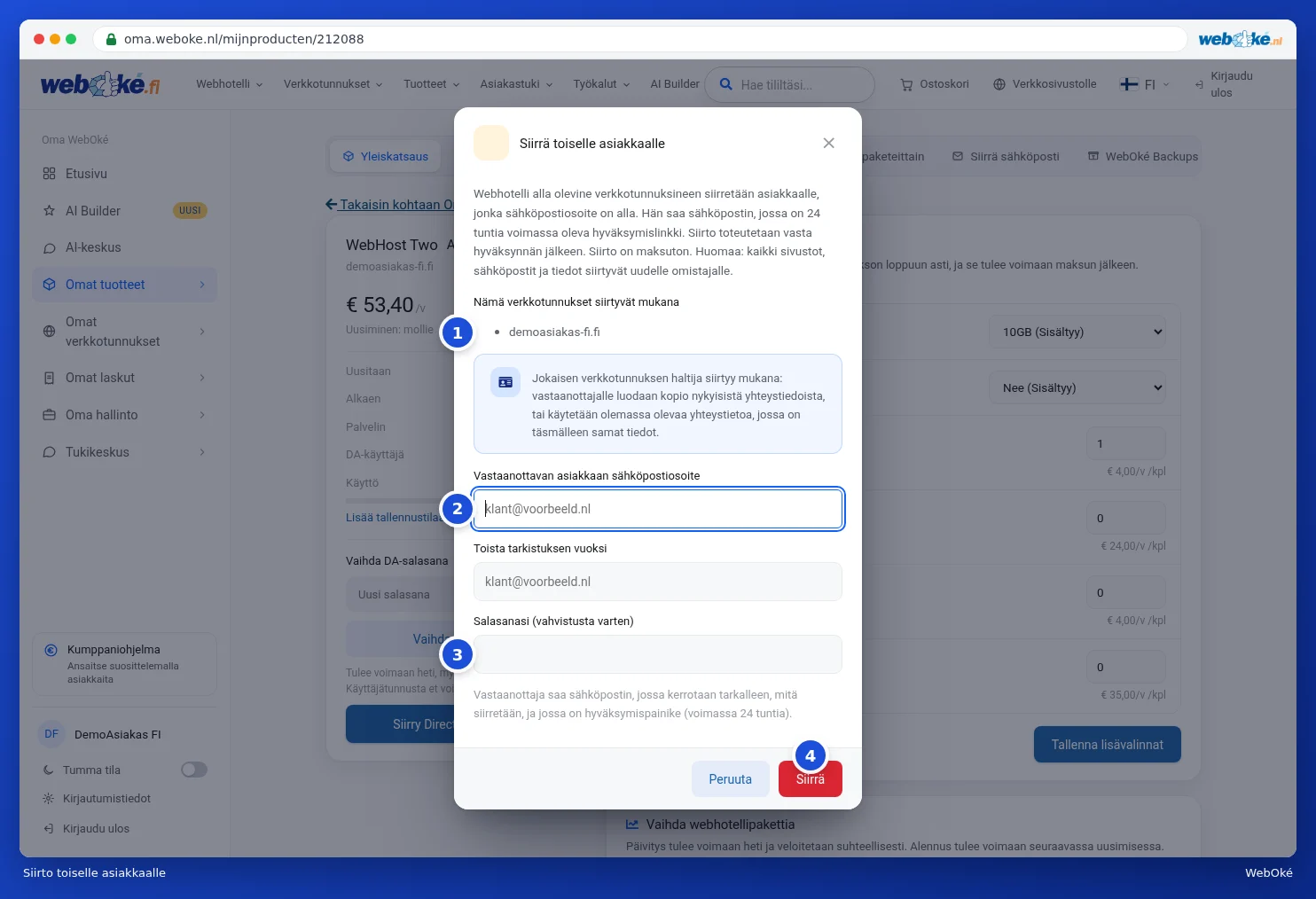
Task: Expand the FI language selector
Action: pyautogui.click(x=1145, y=84)
